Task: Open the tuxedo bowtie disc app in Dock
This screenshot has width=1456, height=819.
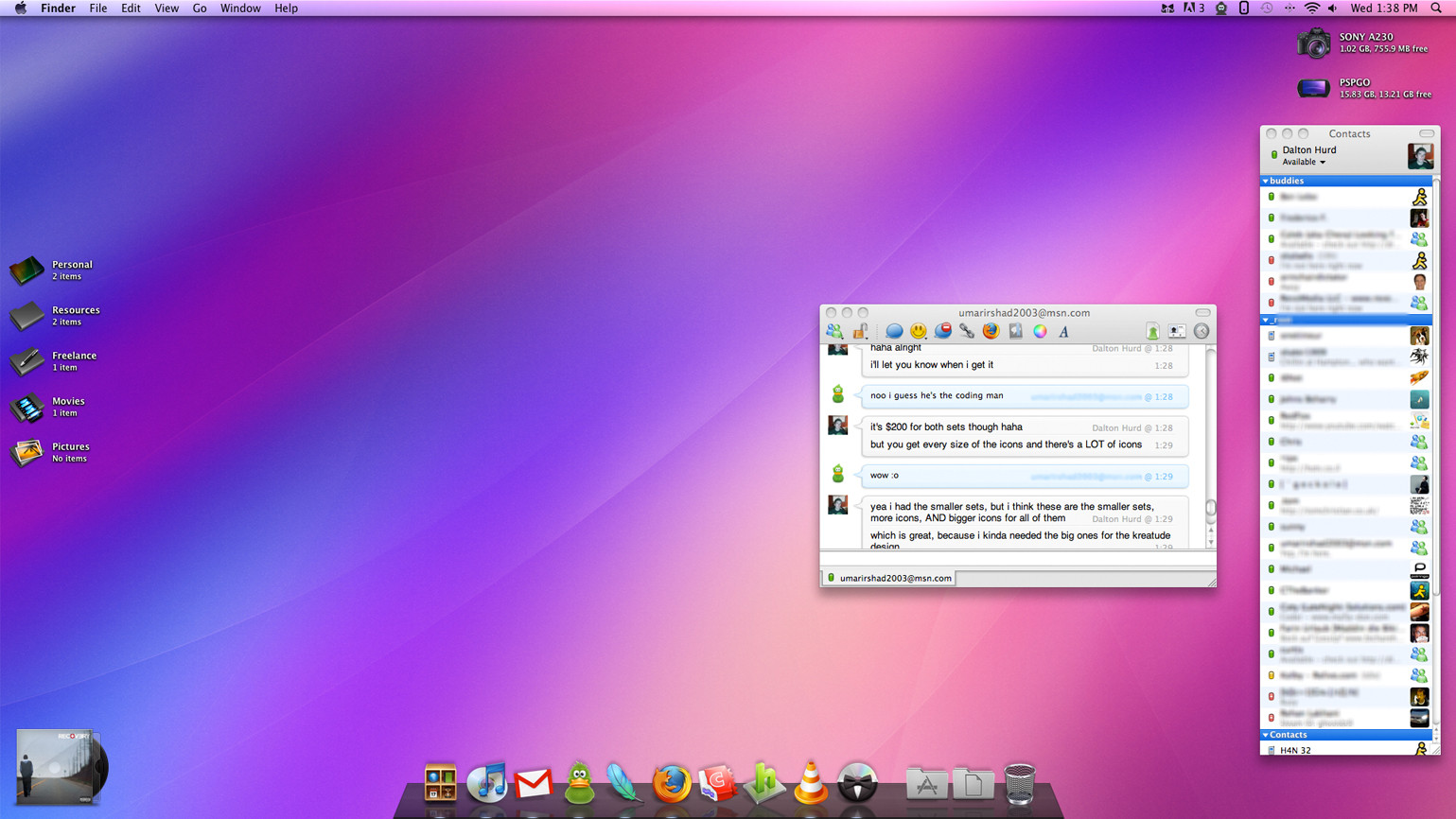Action: coord(857,783)
